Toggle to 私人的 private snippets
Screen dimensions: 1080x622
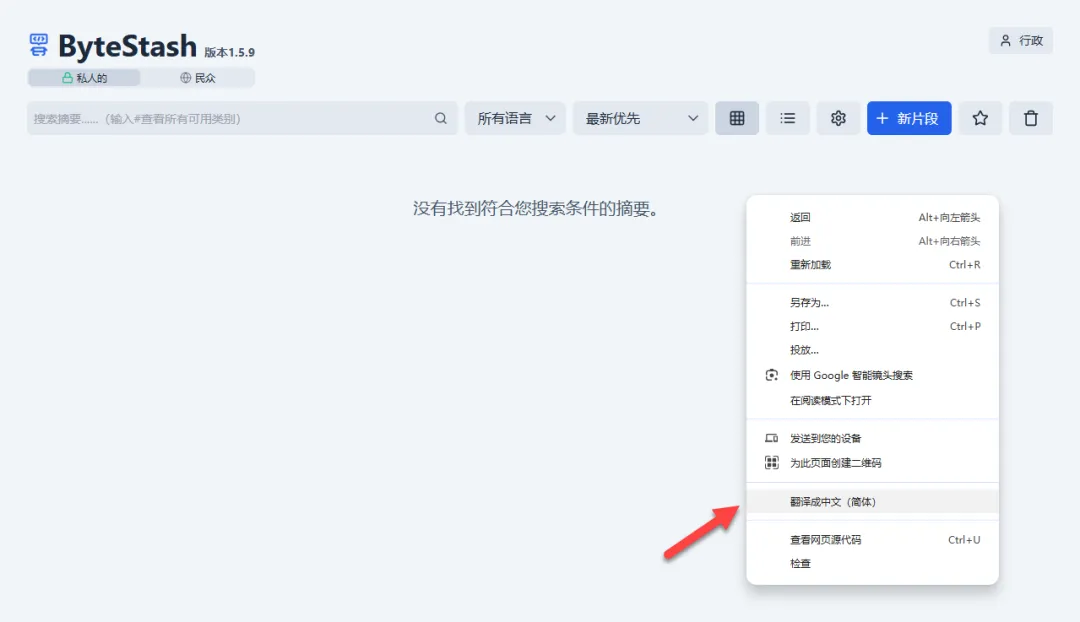pyautogui.click(x=84, y=78)
